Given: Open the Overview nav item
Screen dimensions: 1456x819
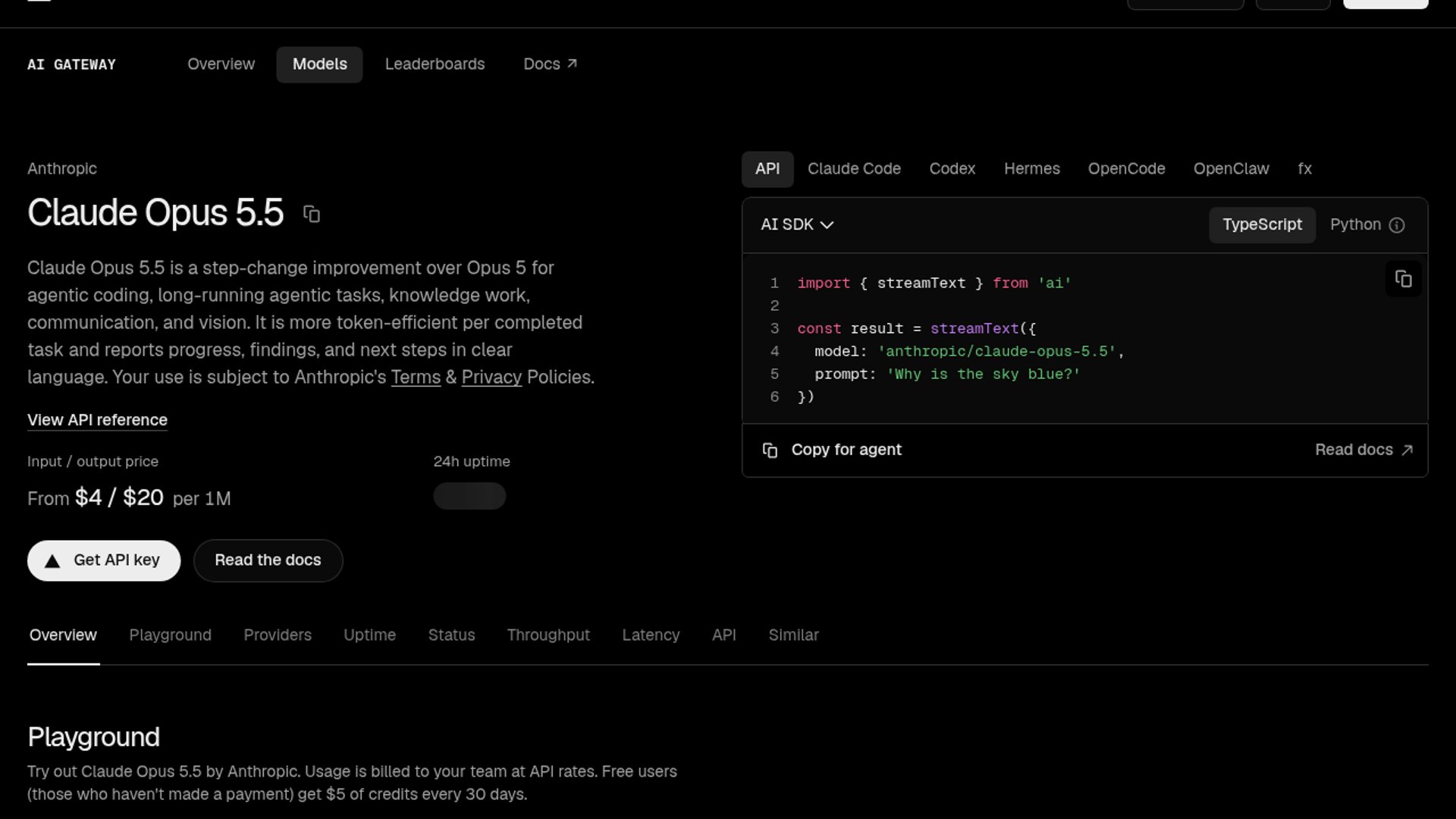Looking at the screenshot, I should [x=221, y=64].
